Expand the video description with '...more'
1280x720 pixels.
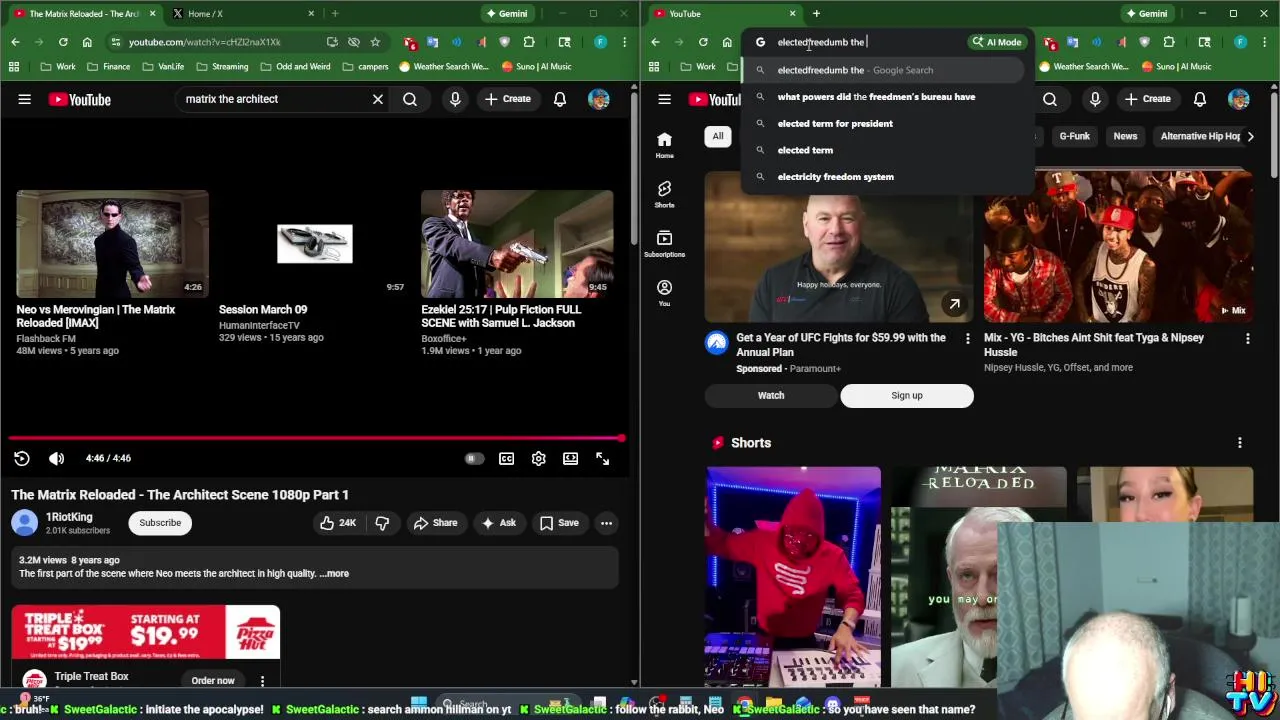click(x=334, y=574)
